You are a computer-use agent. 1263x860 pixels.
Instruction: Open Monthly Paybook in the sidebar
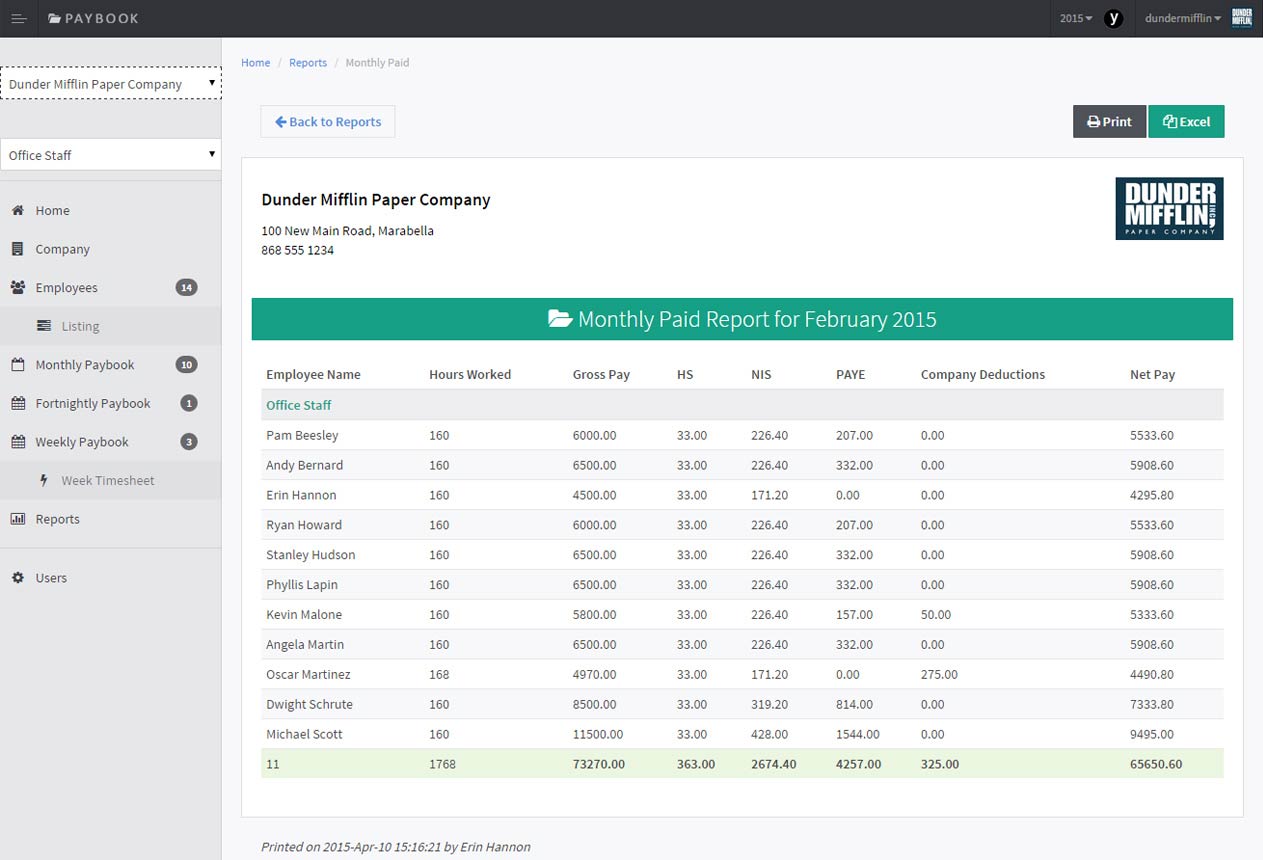point(110,365)
